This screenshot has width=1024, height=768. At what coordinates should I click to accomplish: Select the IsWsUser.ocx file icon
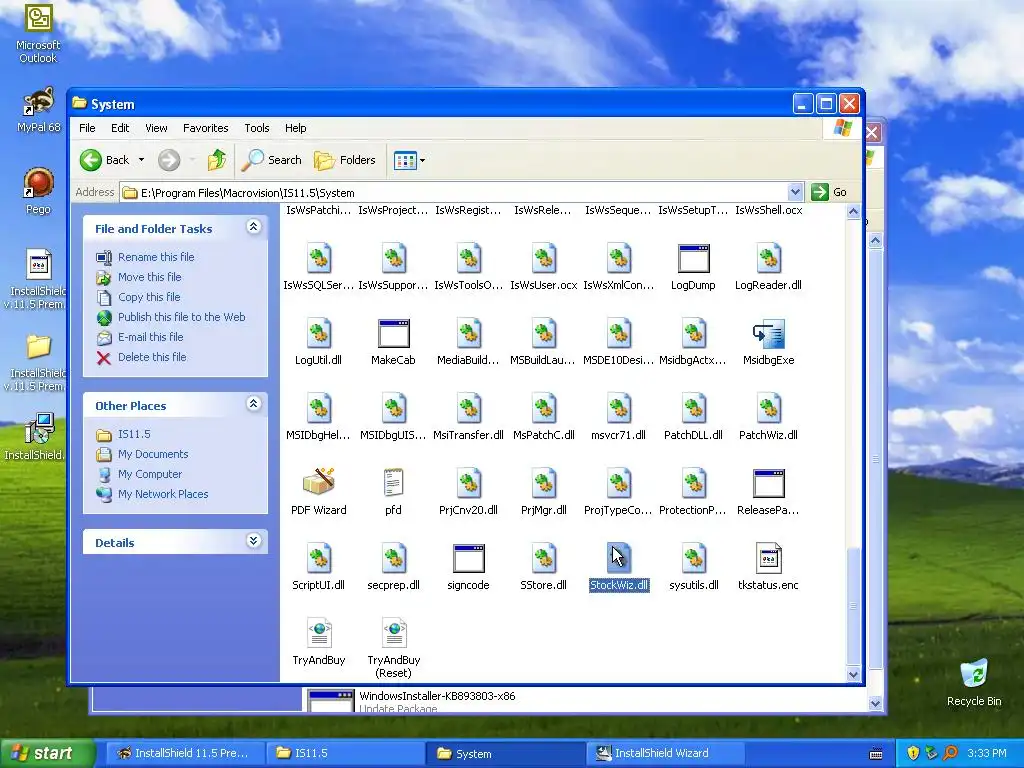coord(543,259)
